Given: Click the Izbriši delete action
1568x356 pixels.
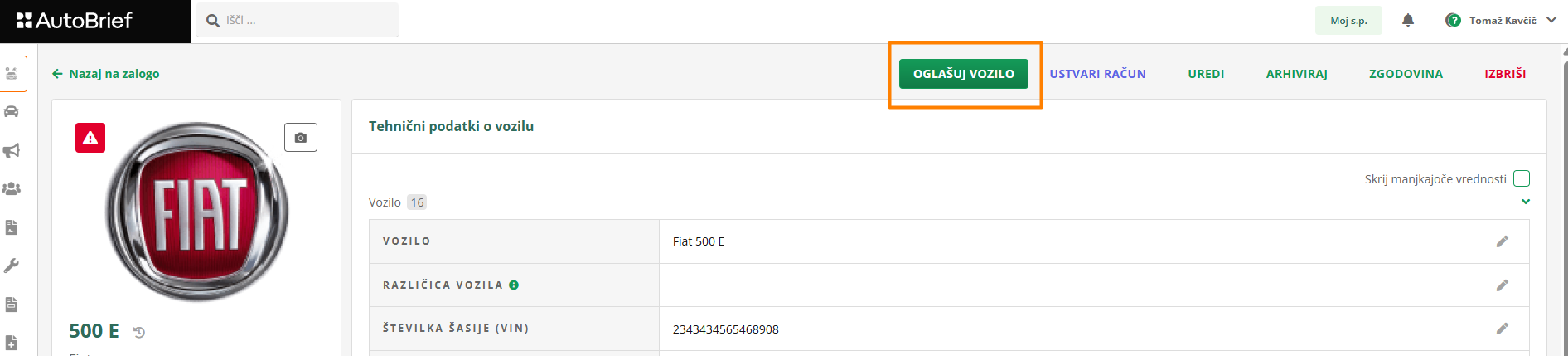Looking at the screenshot, I should tap(1505, 74).
